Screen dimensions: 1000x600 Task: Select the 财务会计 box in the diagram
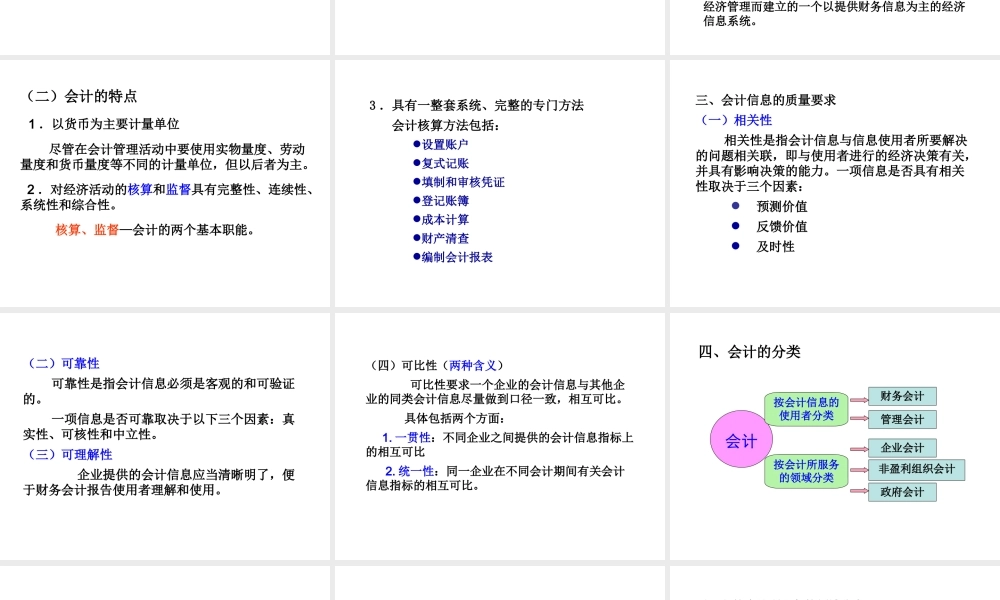pos(904,396)
